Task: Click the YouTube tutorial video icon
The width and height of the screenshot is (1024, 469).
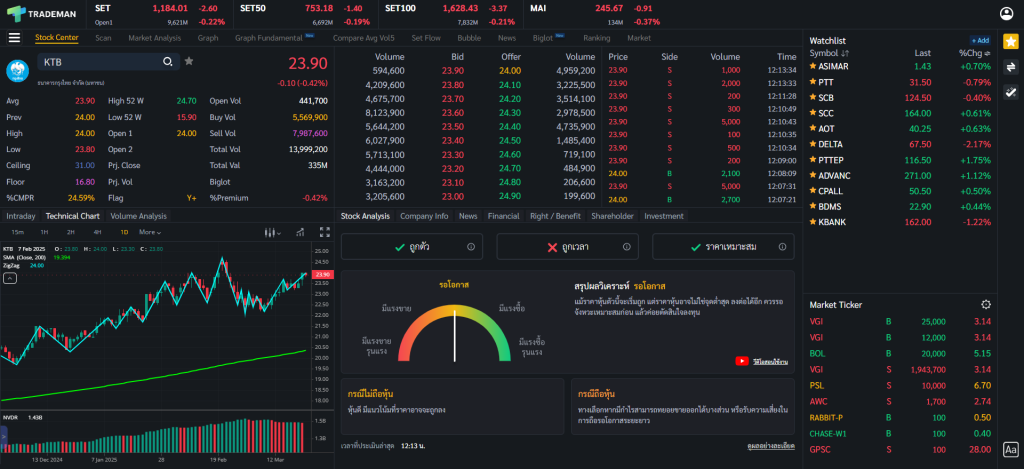Action: pos(743,361)
